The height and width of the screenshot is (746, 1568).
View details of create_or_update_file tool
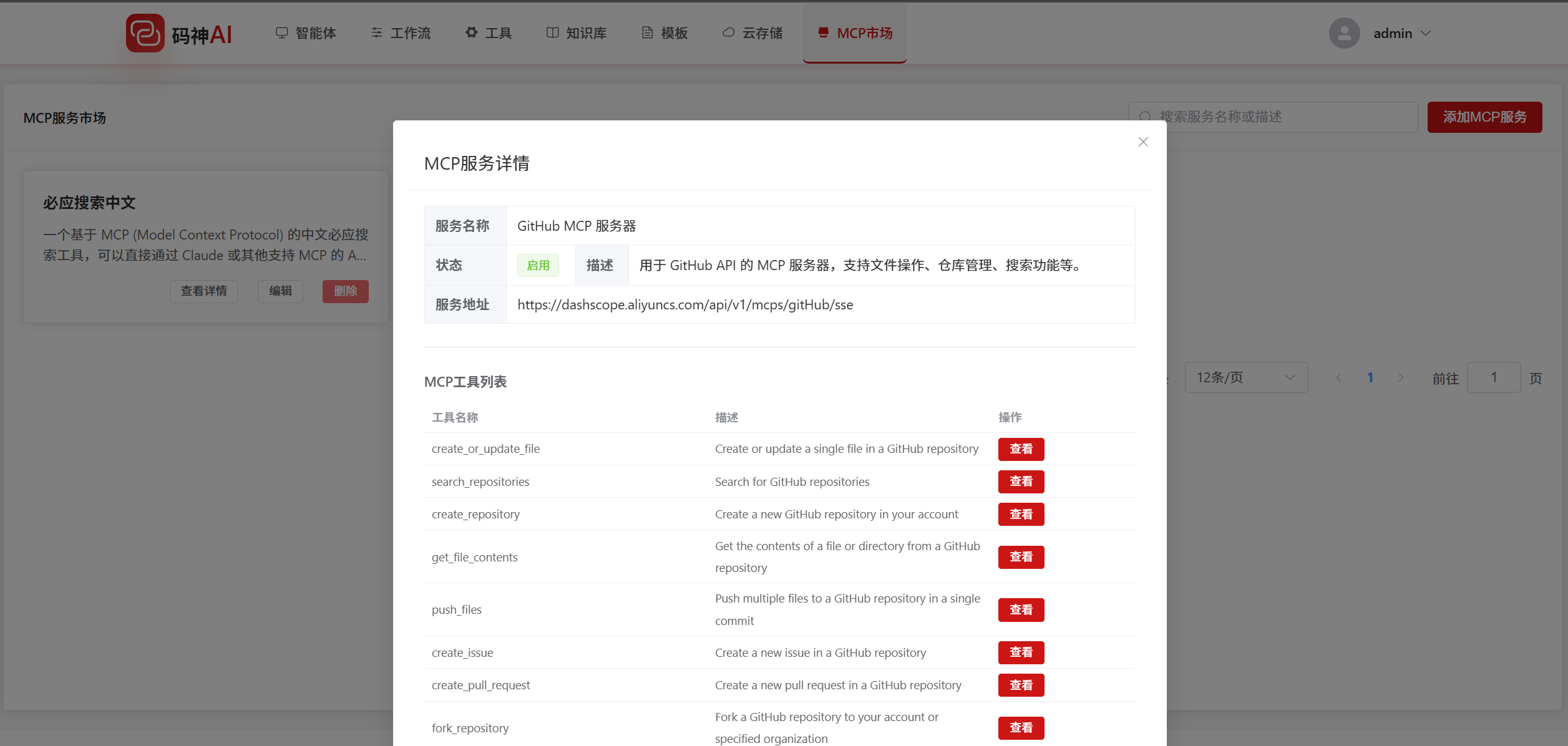1021,449
